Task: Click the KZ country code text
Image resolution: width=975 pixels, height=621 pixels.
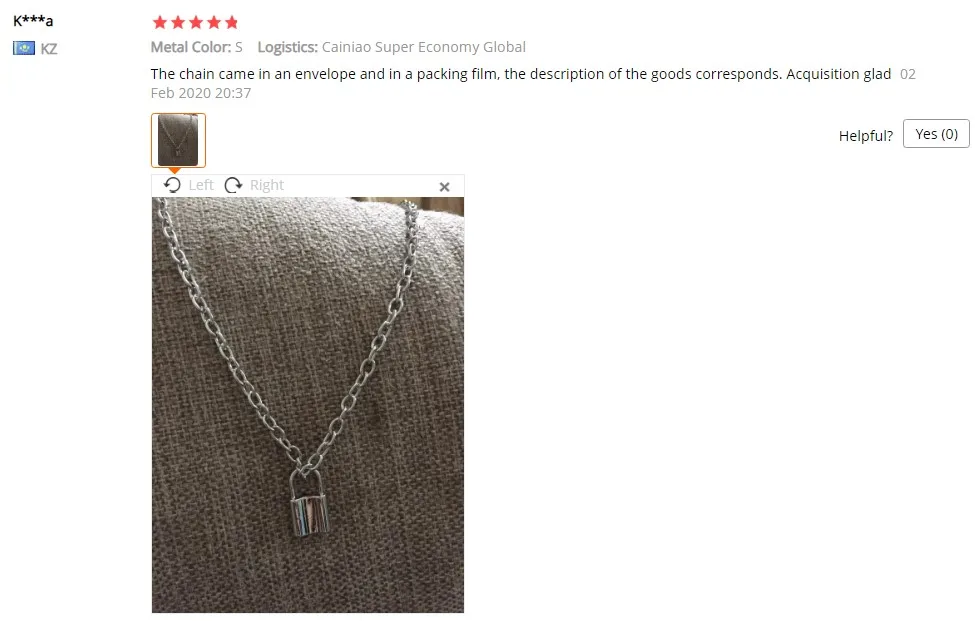Action: 49,49
